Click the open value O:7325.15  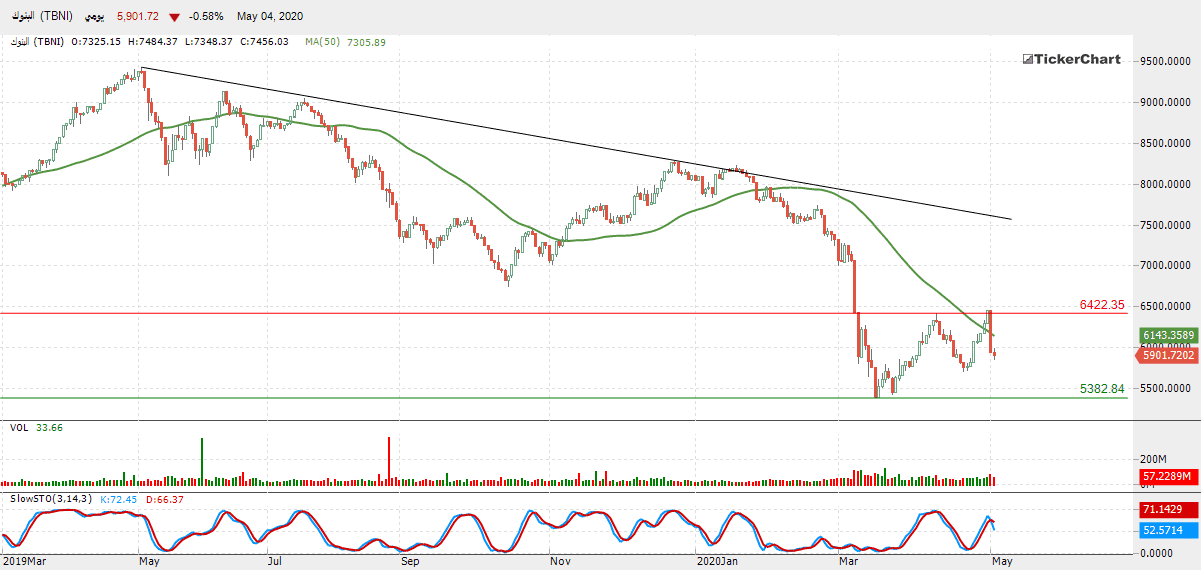[96, 41]
